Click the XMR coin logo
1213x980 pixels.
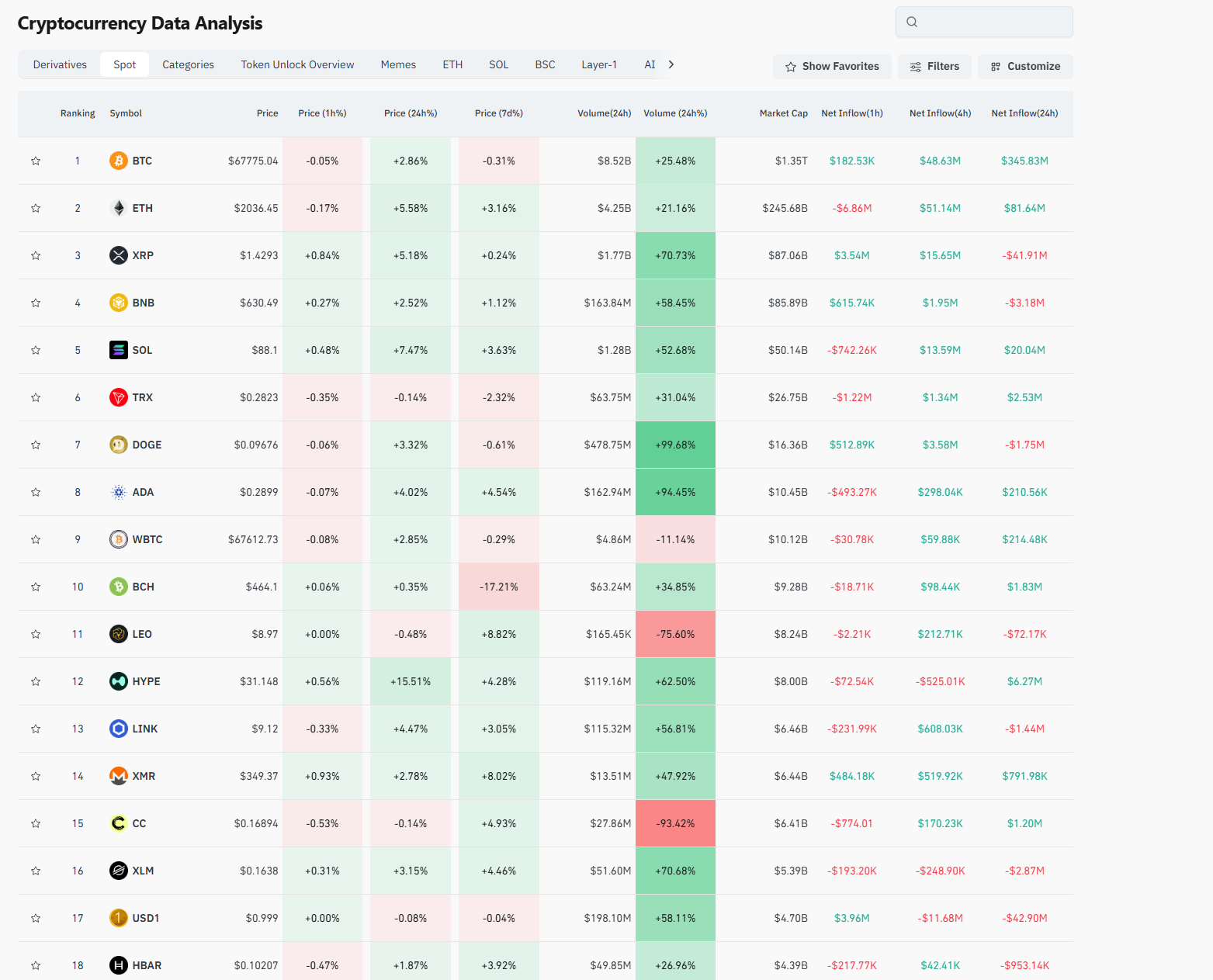(x=118, y=776)
